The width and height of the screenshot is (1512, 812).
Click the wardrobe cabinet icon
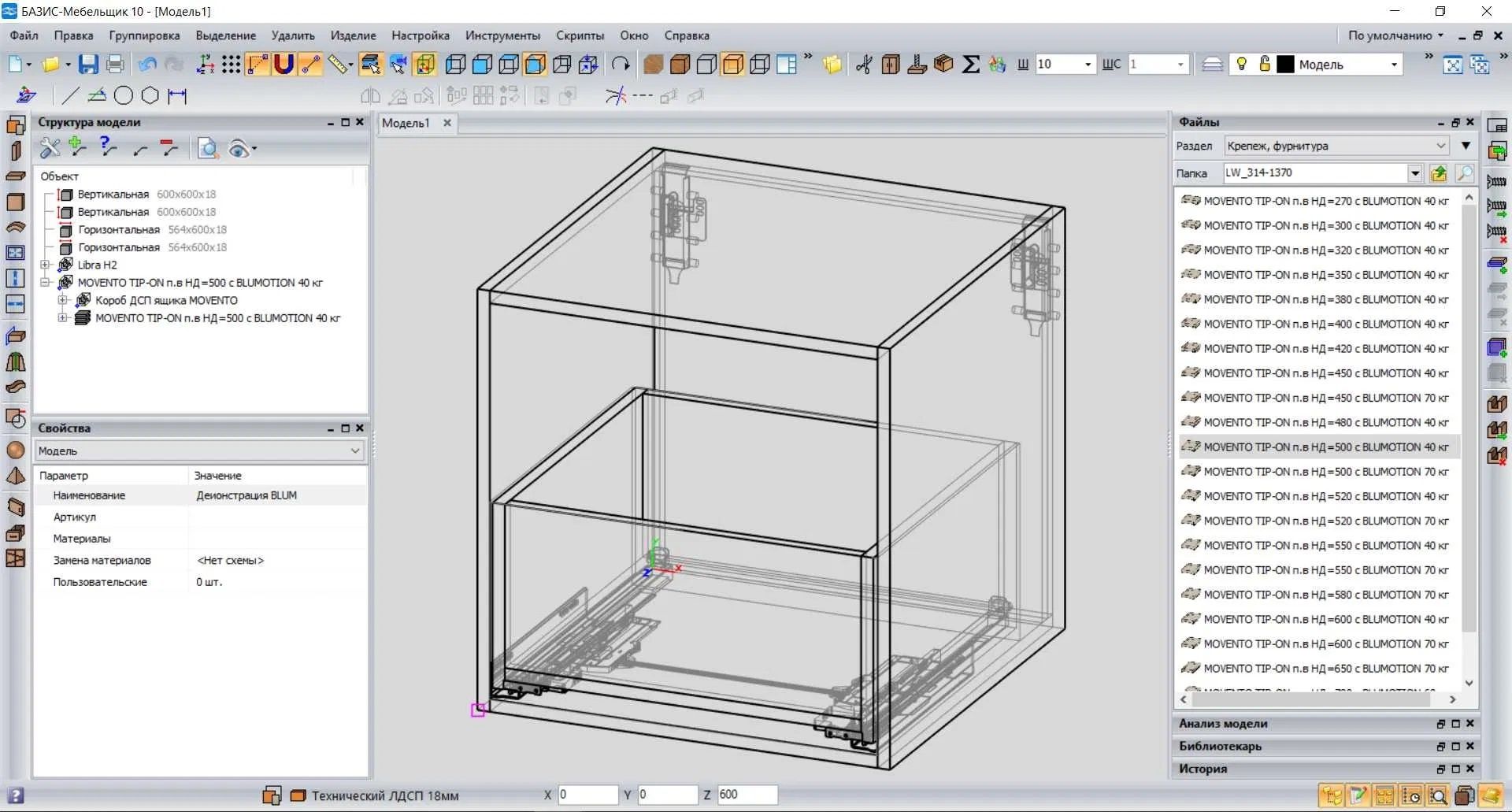[x=891, y=65]
